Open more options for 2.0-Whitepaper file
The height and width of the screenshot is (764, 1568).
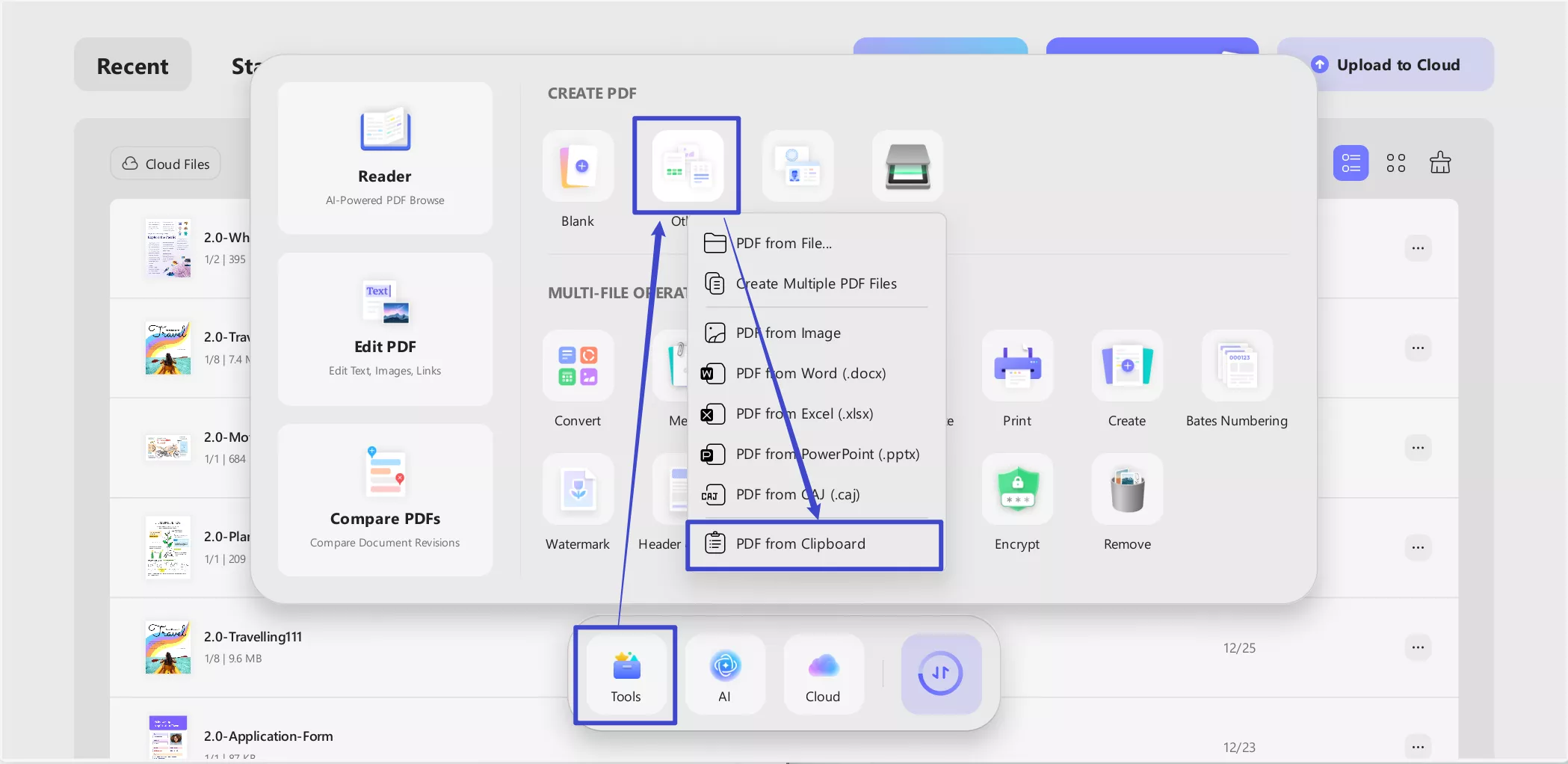[1418, 248]
